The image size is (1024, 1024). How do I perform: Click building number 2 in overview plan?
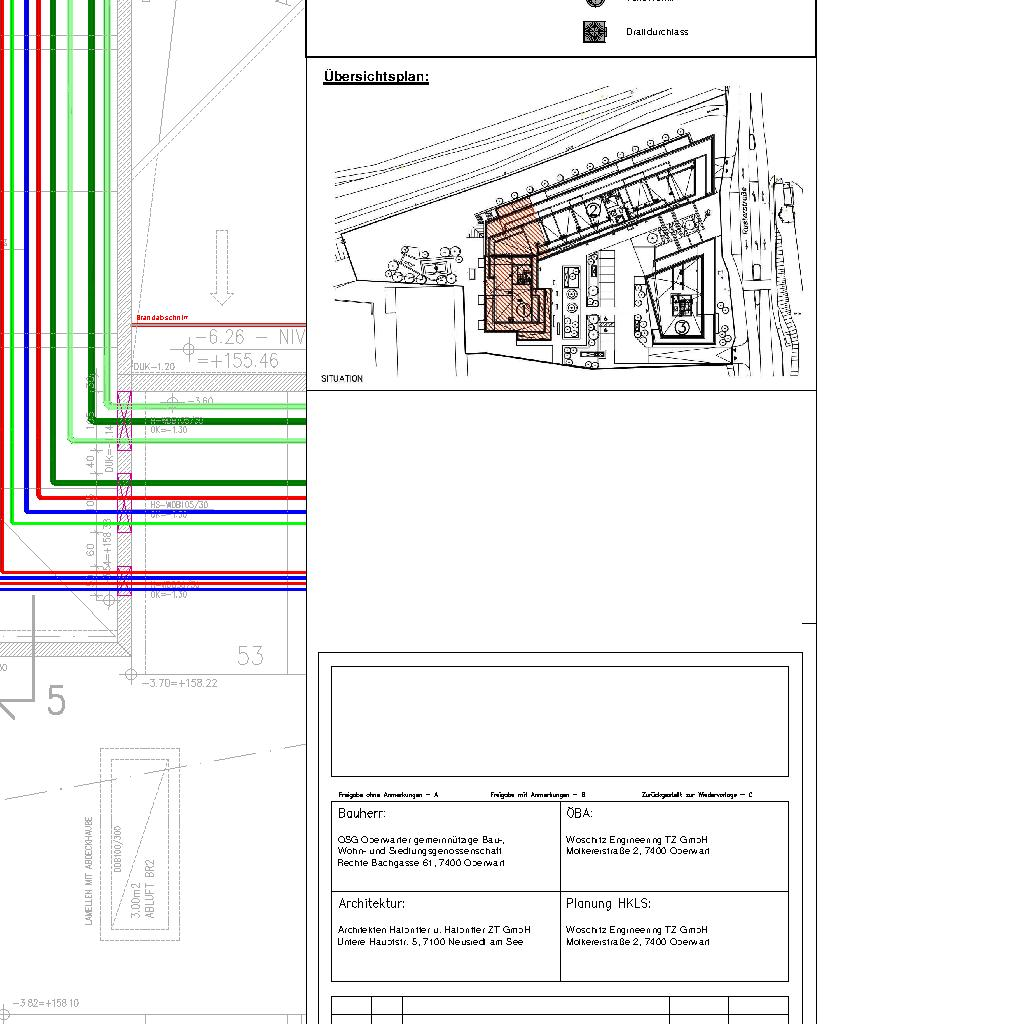pos(593,210)
